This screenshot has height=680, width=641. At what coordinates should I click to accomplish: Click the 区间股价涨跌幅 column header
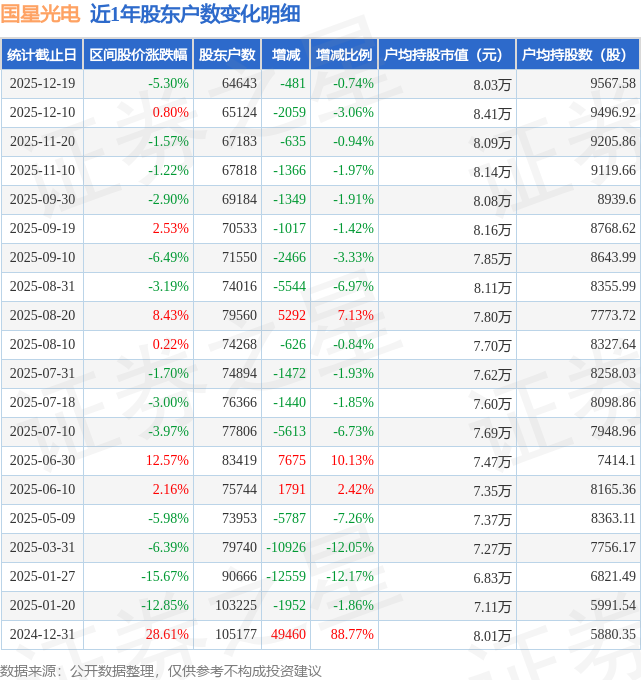[137, 55]
